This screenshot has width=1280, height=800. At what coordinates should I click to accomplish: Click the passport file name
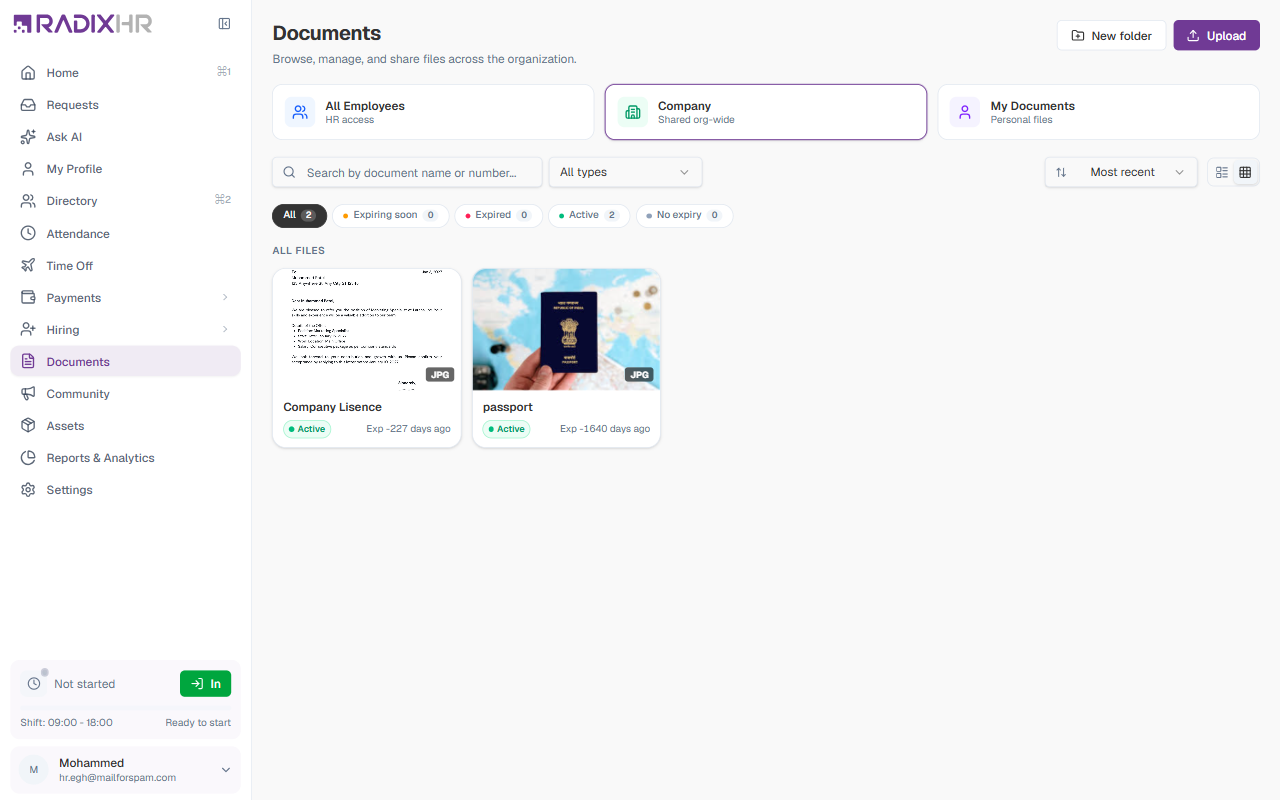[x=508, y=407]
